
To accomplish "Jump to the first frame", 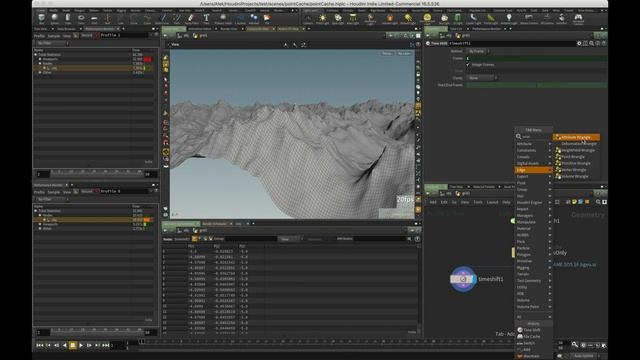I will tap(40, 345).
